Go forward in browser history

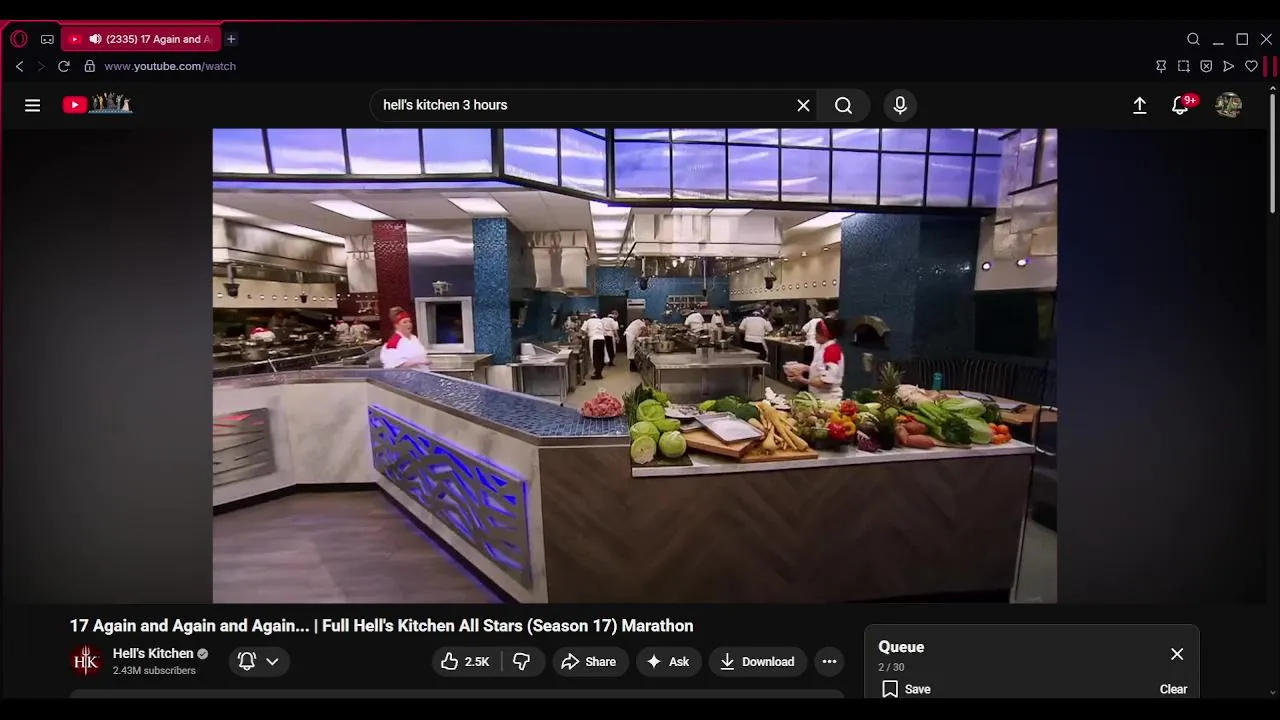(x=41, y=66)
